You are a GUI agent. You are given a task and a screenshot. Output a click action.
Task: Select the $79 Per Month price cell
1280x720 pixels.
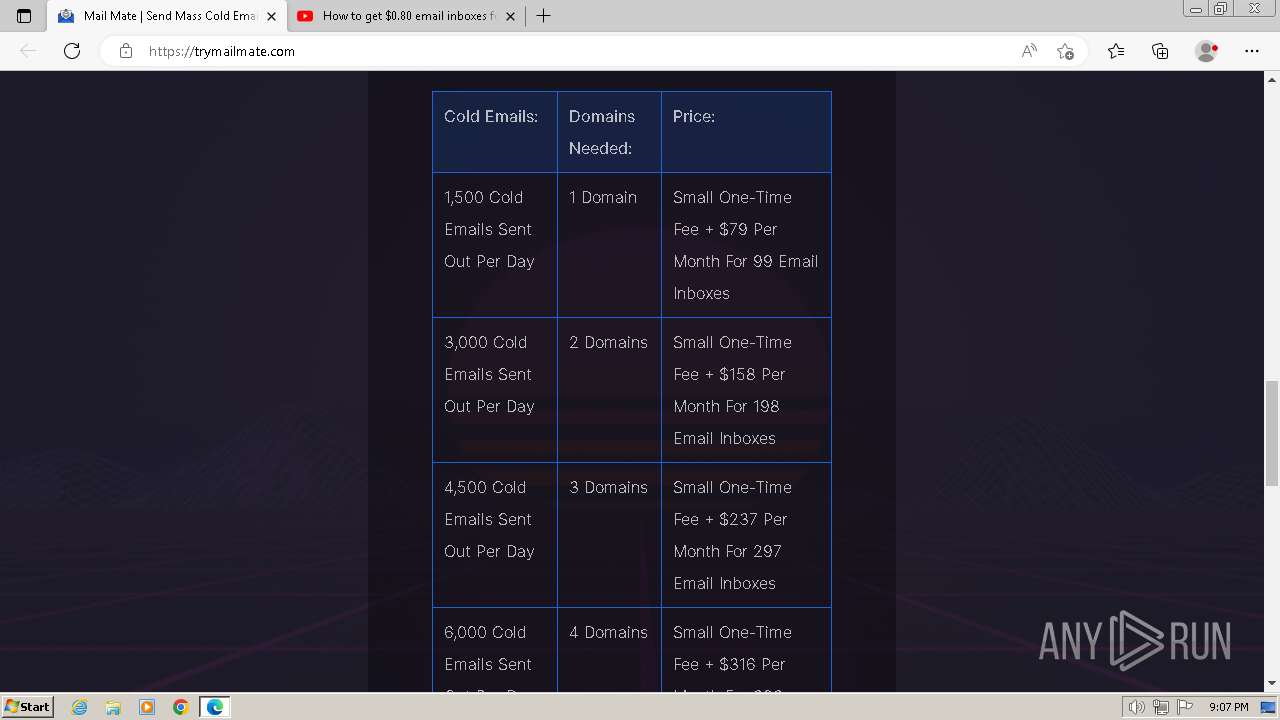pyautogui.click(x=746, y=245)
